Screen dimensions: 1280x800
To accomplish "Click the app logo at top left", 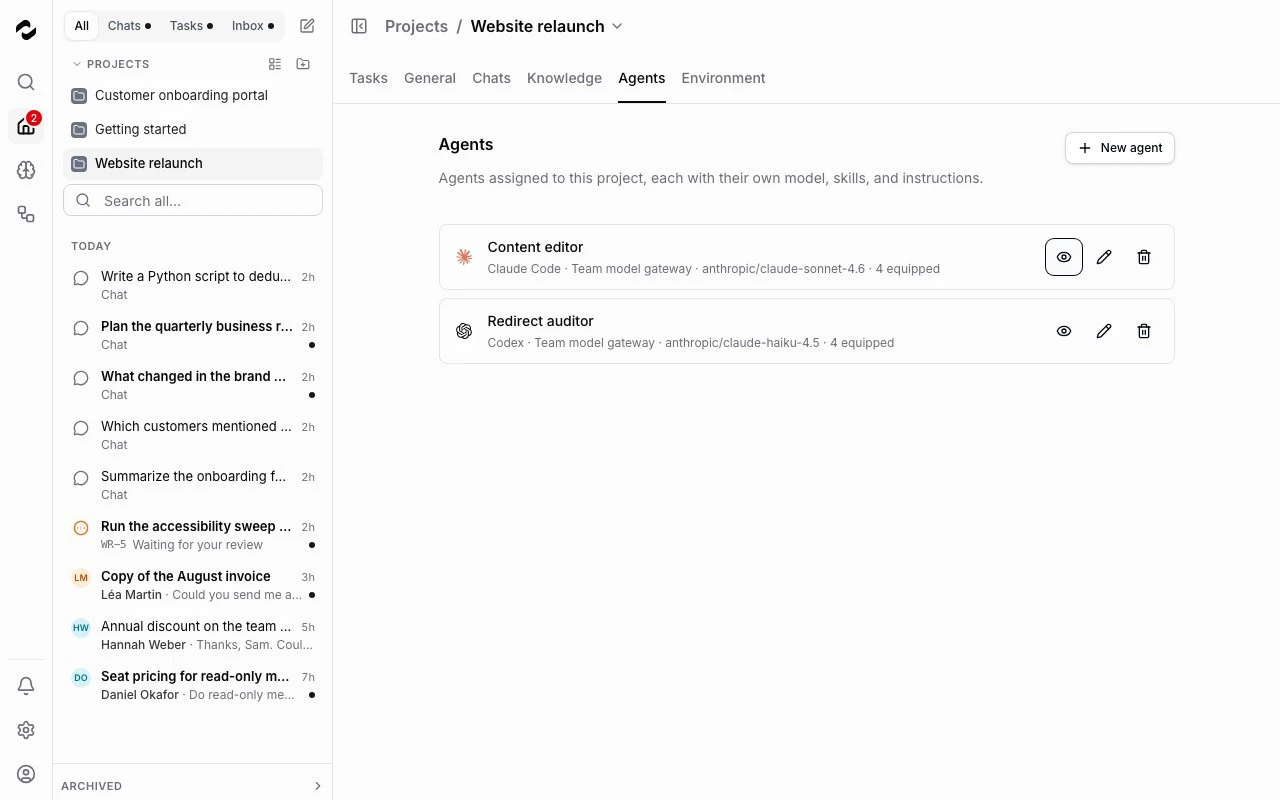I will click(x=26, y=30).
